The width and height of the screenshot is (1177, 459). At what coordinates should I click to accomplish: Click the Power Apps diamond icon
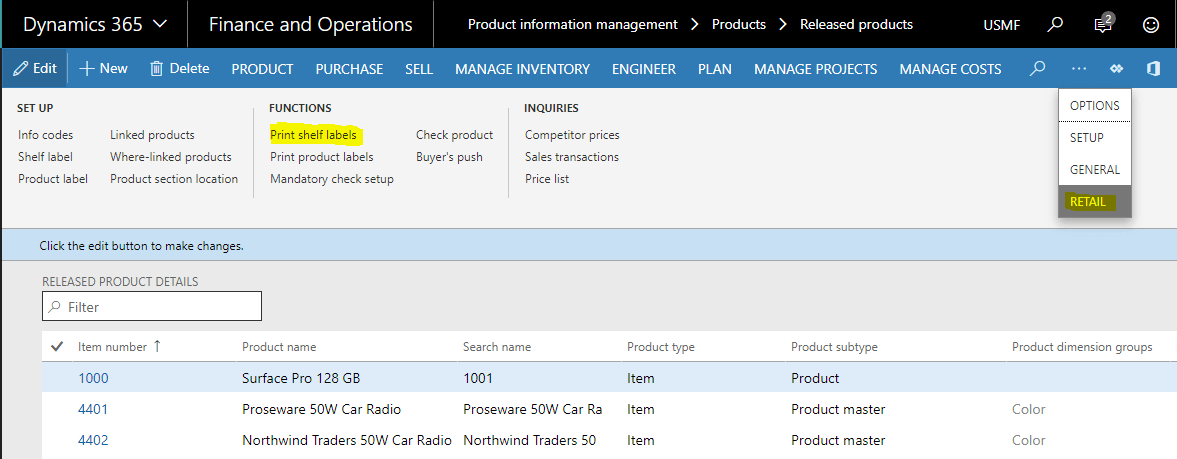[x=1117, y=69]
